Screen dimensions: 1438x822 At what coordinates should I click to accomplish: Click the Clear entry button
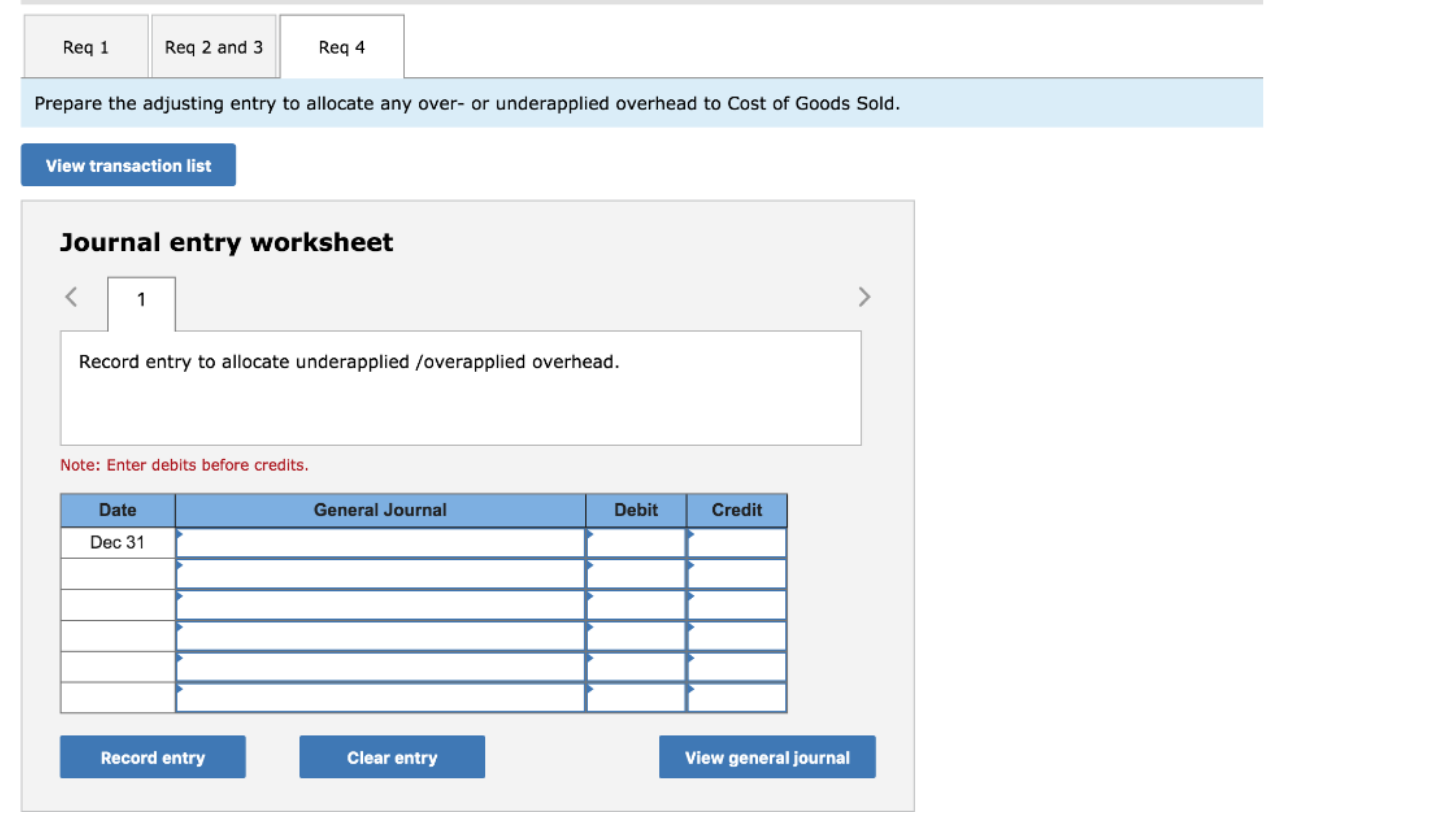391,757
